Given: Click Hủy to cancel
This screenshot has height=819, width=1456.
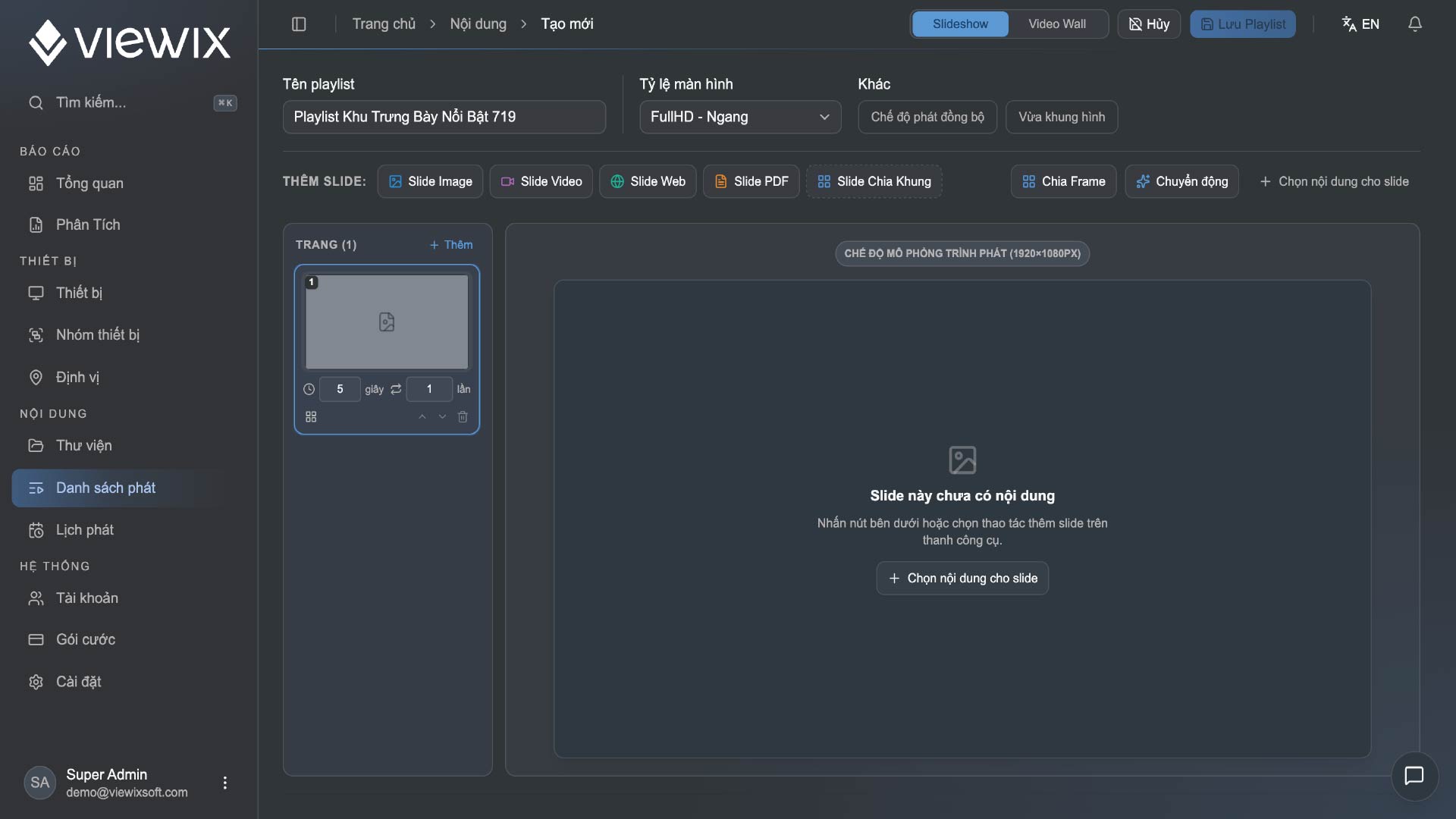Looking at the screenshot, I should 1149,24.
